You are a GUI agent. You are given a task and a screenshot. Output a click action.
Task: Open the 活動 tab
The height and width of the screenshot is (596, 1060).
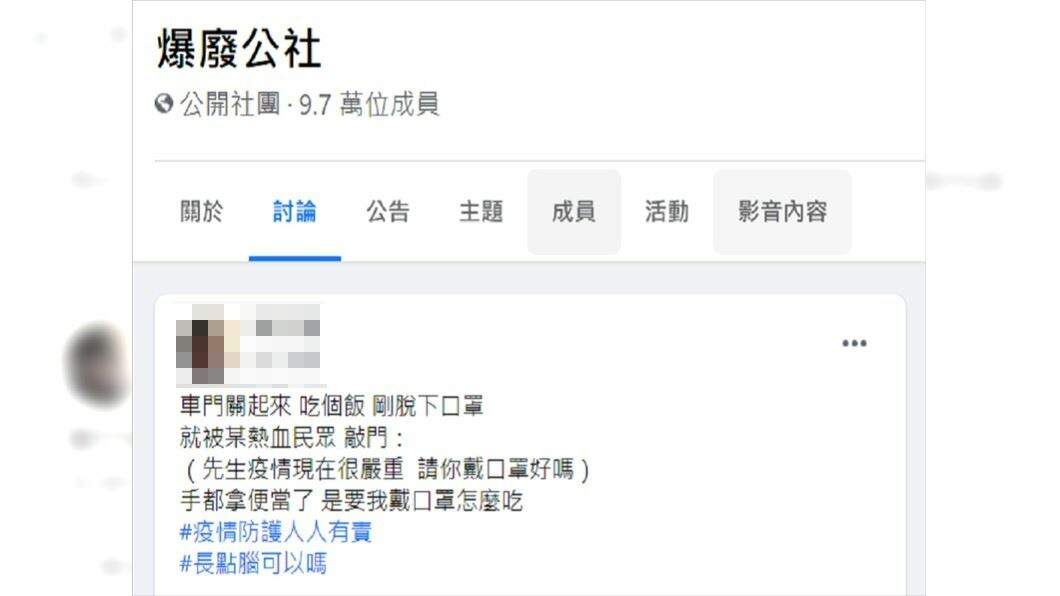pos(667,212)
